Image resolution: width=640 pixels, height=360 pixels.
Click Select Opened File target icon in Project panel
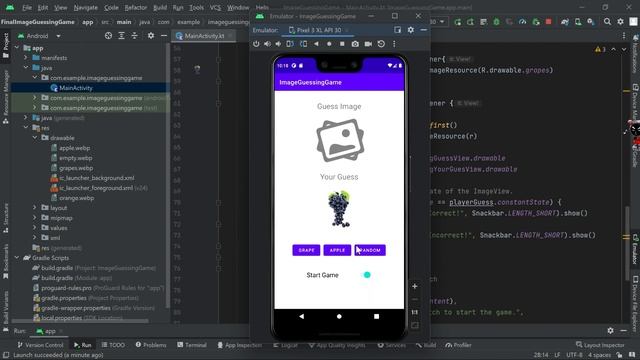[x=108, y=36]
